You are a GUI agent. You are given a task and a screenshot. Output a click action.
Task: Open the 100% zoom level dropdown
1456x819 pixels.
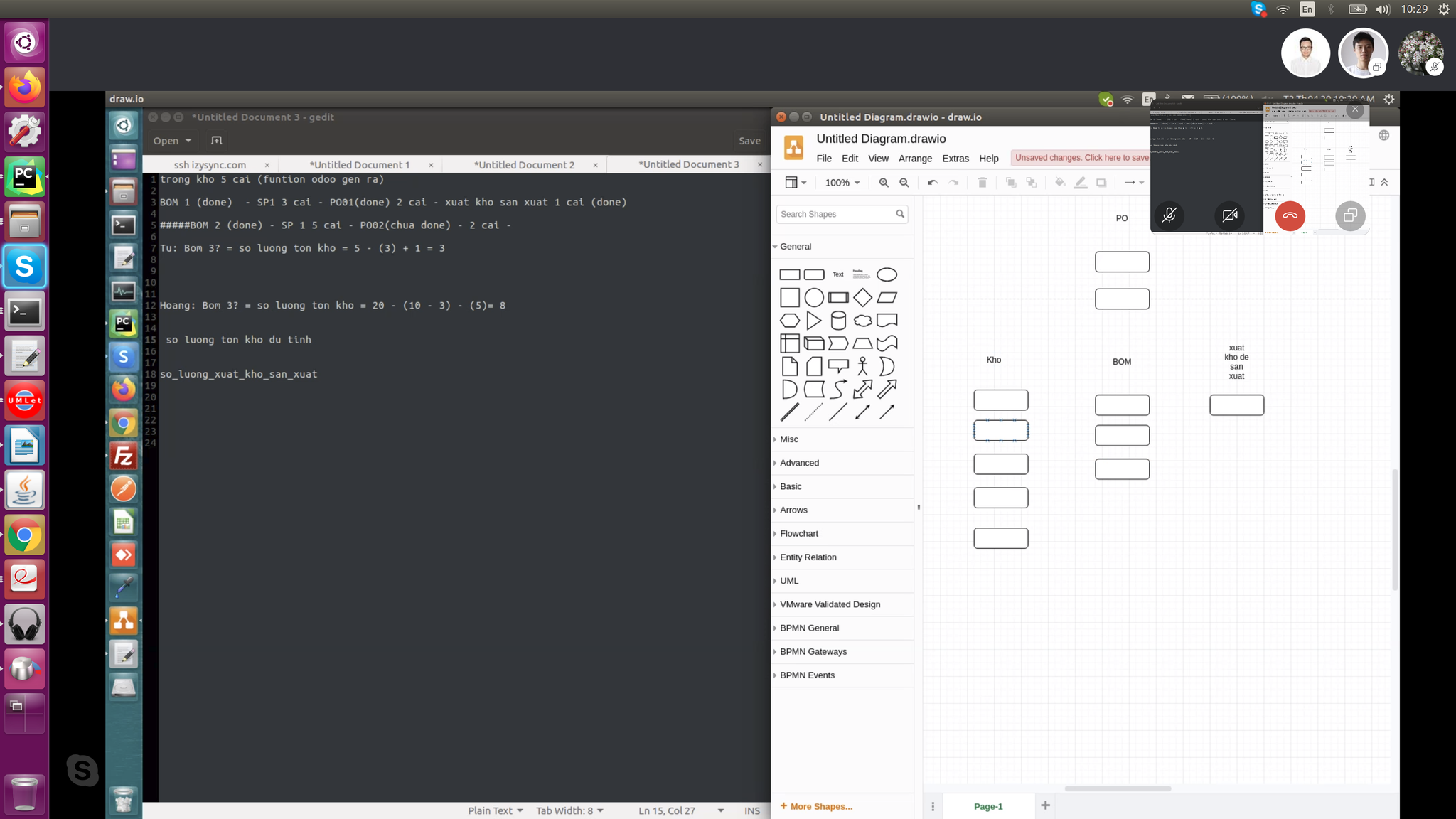pyautogui.click(x=842, y=183)
